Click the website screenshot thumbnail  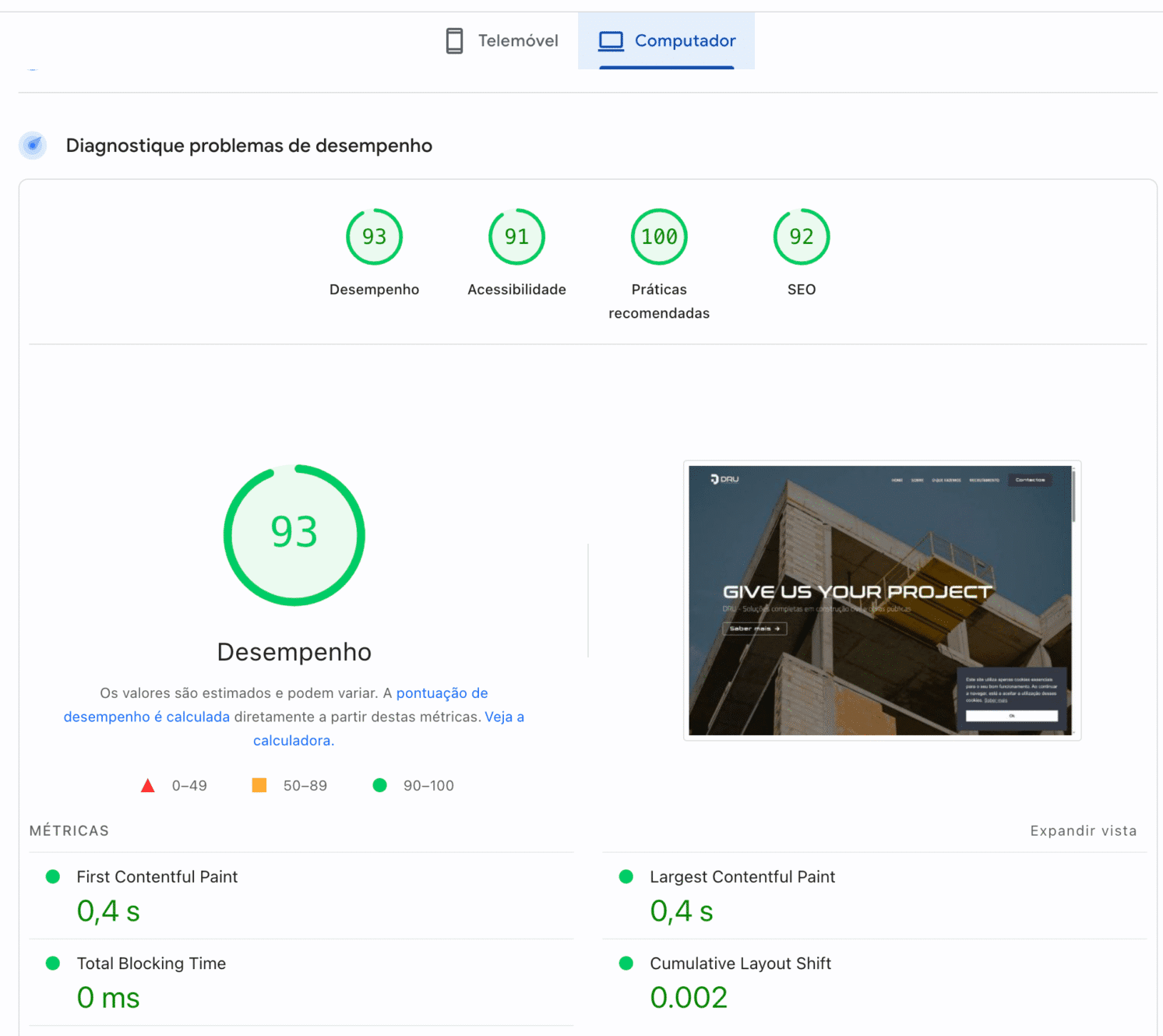point(881,600)
